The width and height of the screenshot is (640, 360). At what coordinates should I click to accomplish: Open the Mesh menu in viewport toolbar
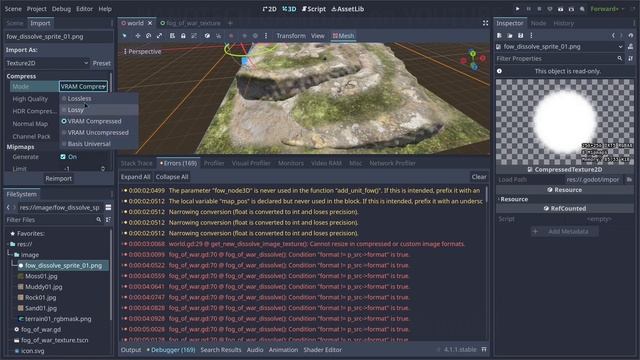tap(343, 36)
